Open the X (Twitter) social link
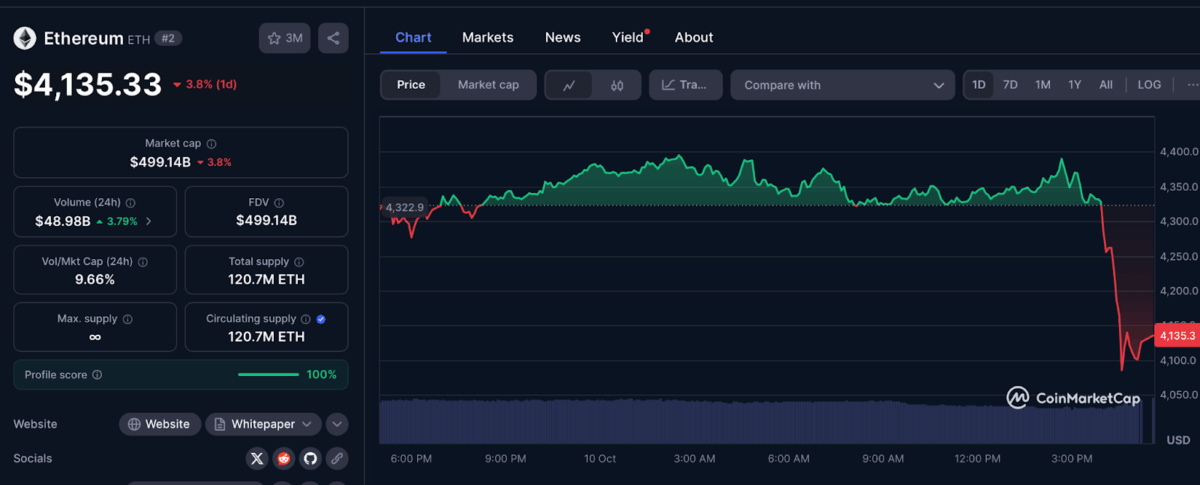 tap(258, 458)
